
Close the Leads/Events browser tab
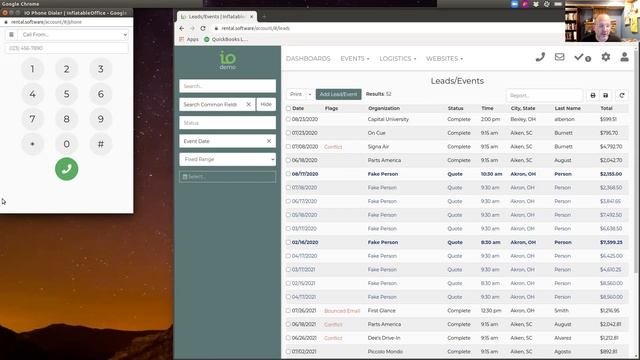[251, 17]
